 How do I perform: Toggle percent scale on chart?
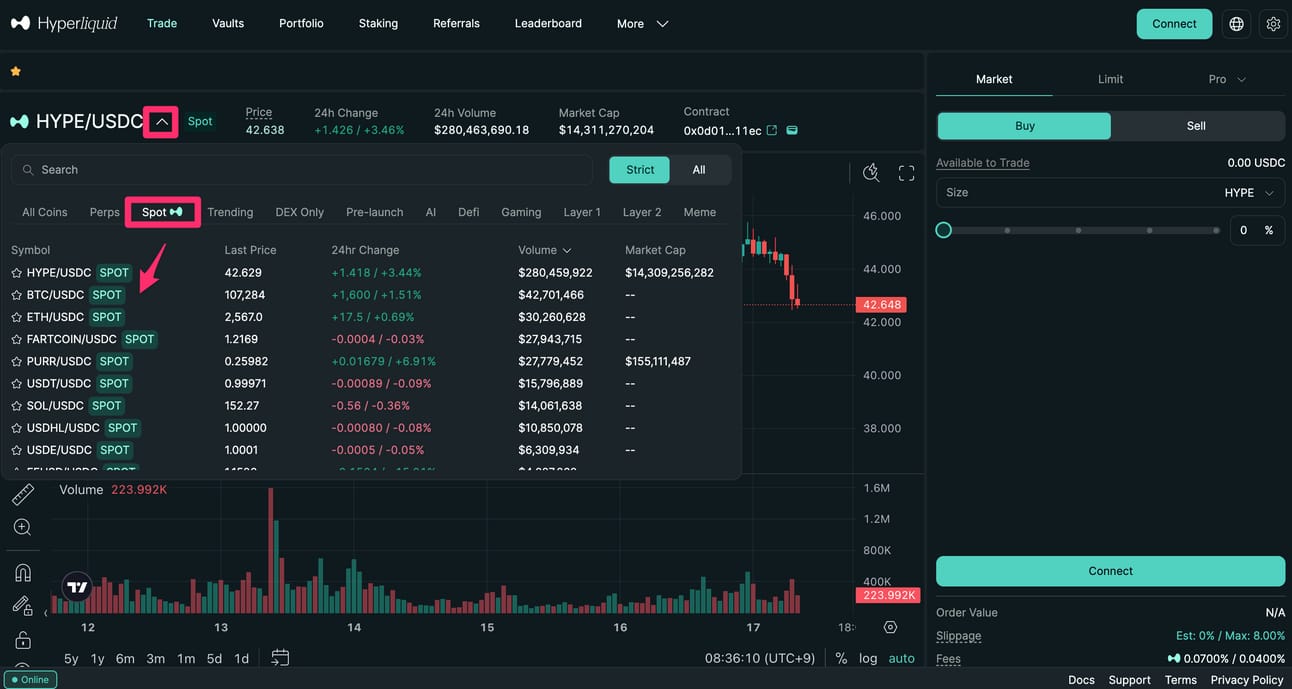tap(841, 658)
